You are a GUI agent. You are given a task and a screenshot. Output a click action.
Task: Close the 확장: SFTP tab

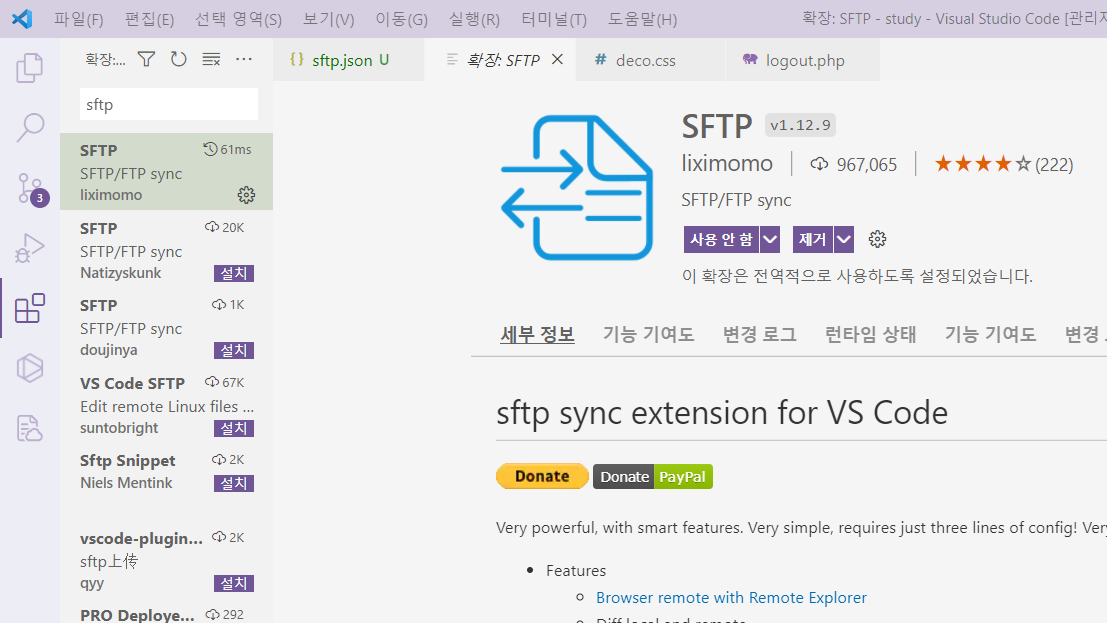(557, 59)
